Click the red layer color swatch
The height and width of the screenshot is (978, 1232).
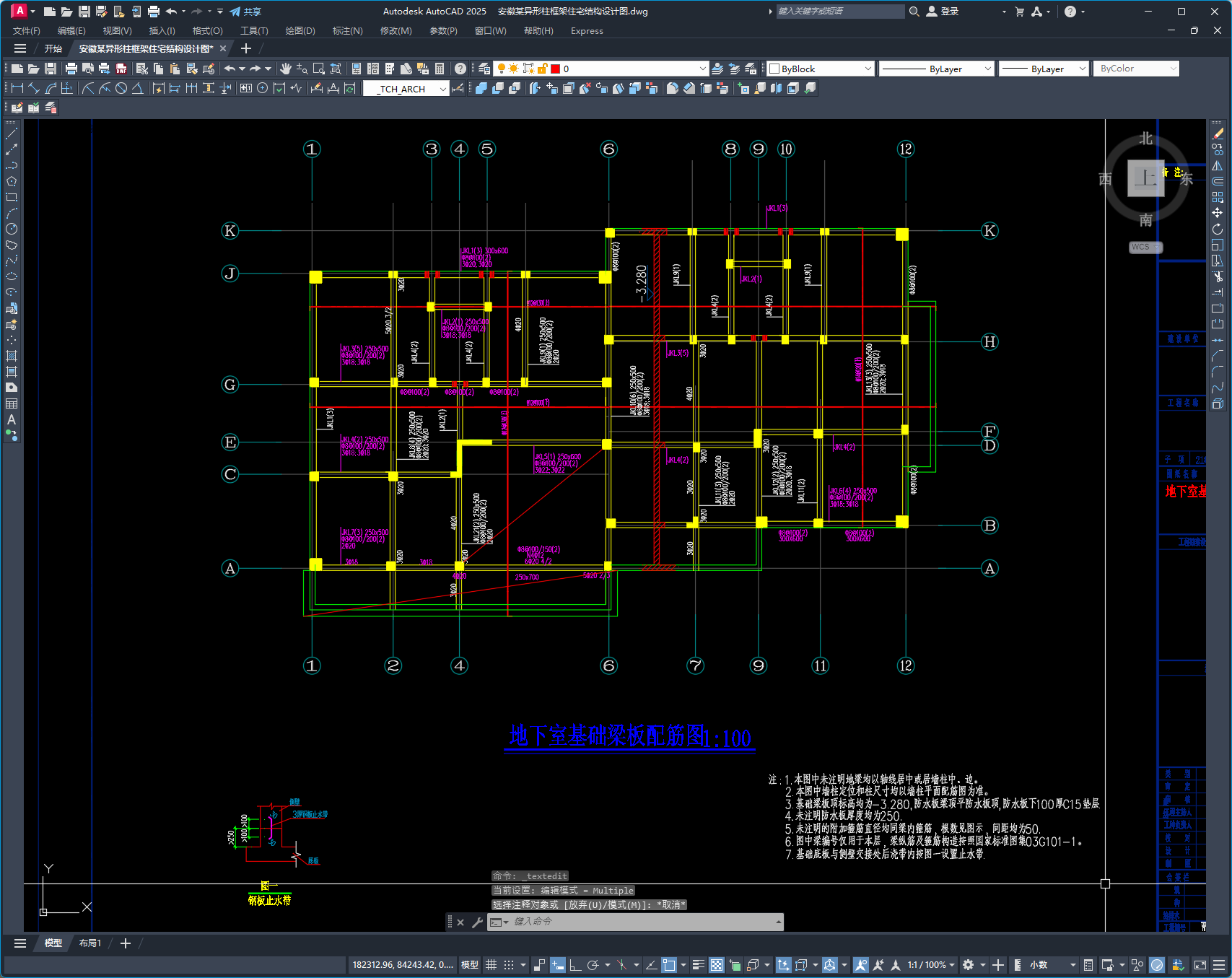(555, 69)
